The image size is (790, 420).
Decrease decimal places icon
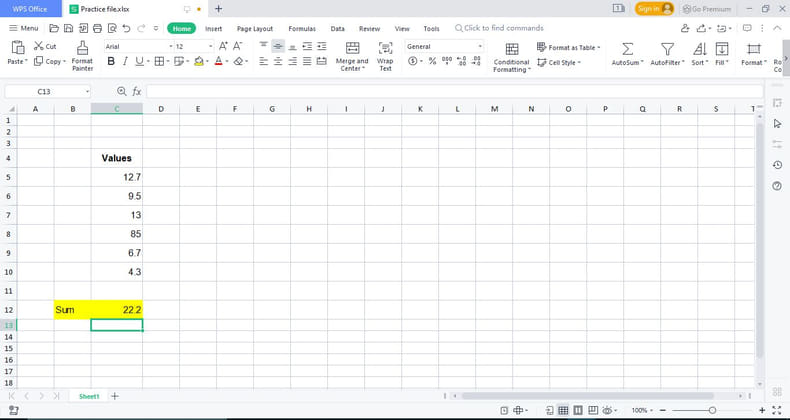coord(476,61)
